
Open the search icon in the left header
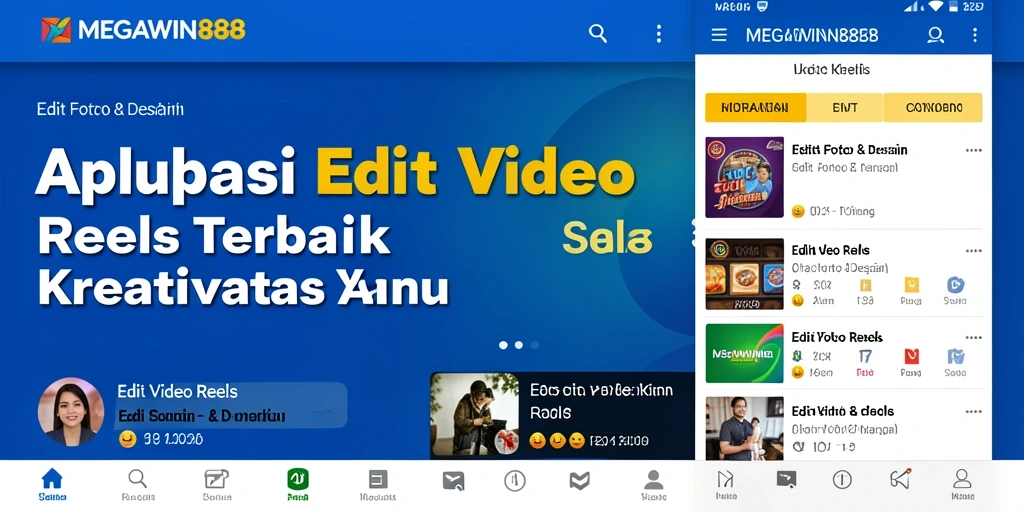click(x=598, y=33)
